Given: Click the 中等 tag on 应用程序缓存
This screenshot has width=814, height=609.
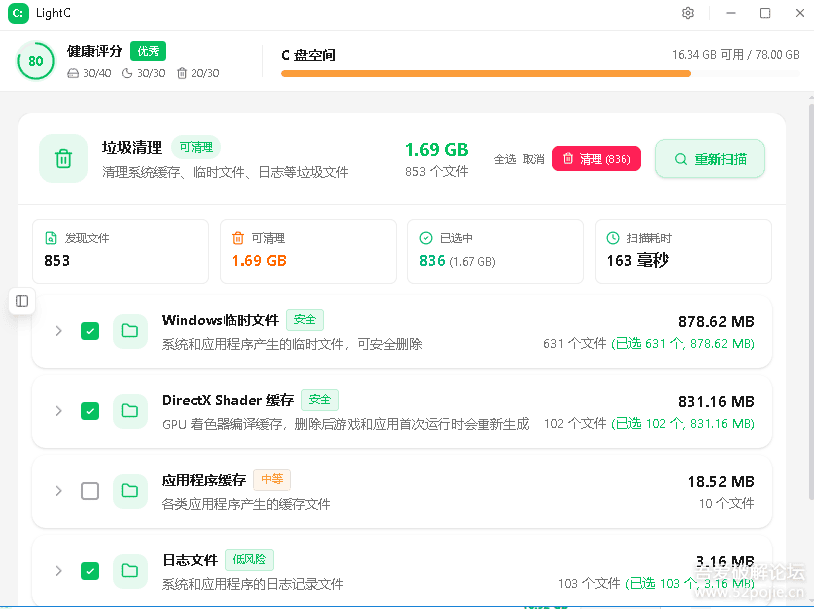Looking at the screenshot, I should pyautogui.click(x=272, y=479).
